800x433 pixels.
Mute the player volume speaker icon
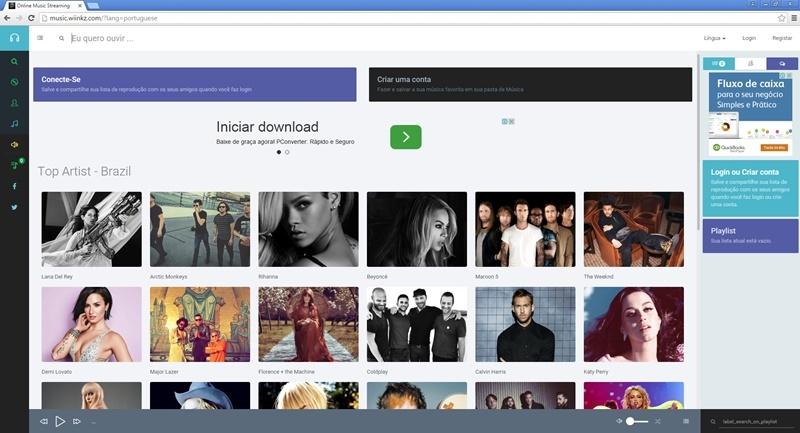tap(619, 421)
